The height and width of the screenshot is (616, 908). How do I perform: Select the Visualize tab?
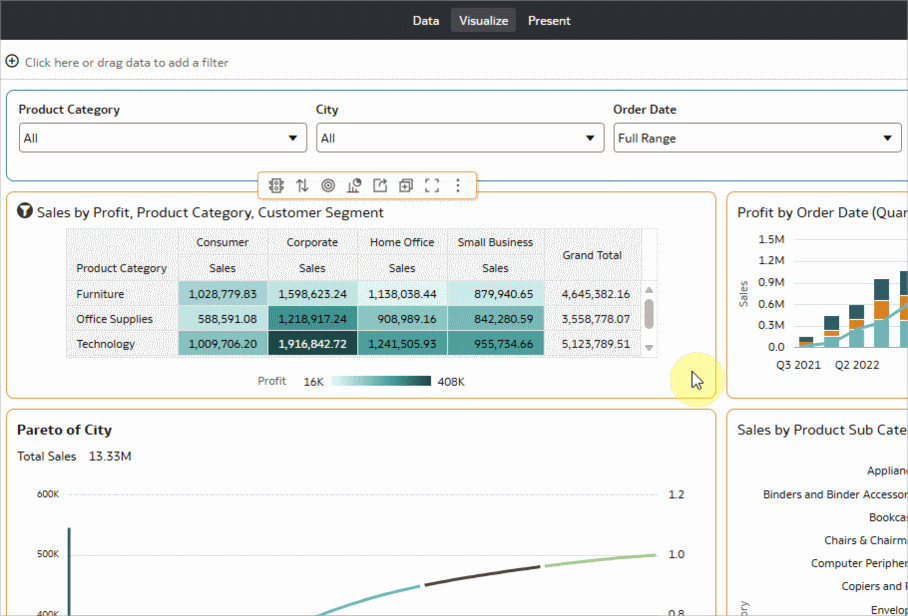tap(484, 20)
